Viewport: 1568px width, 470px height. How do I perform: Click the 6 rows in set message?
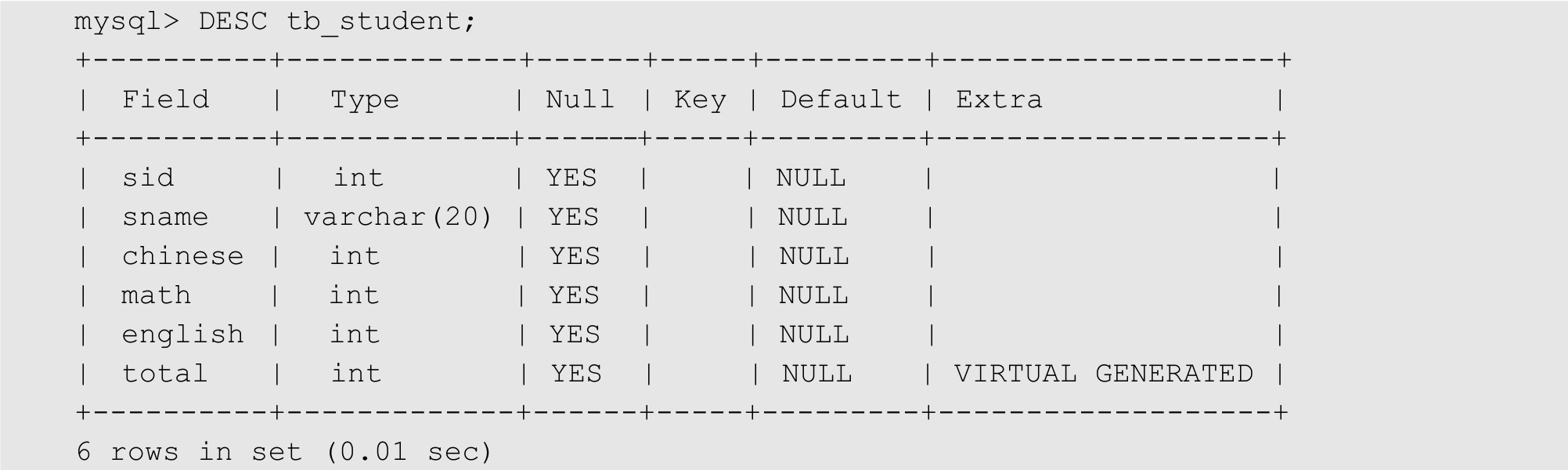(284, 452)
